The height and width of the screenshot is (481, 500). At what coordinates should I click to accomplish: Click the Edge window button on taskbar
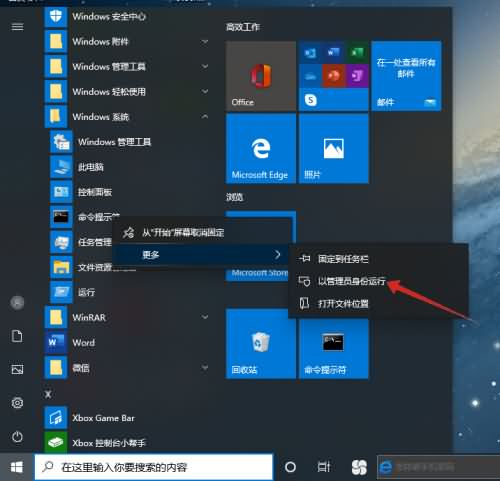click(x=438, y=467)
